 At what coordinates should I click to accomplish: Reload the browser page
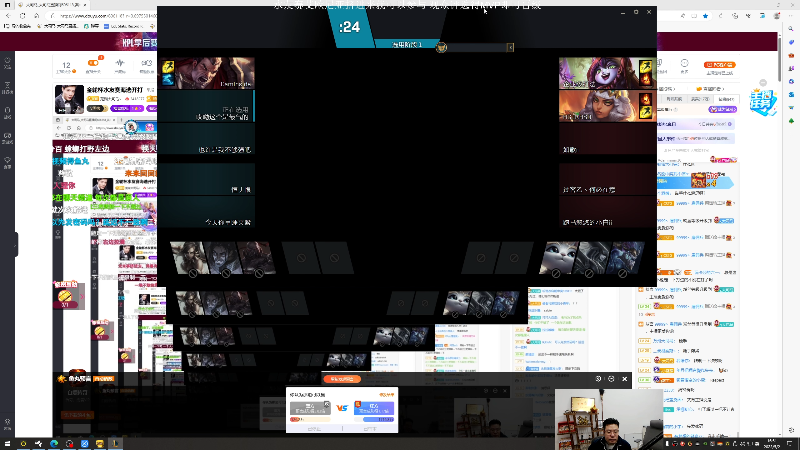click(22, 16)
